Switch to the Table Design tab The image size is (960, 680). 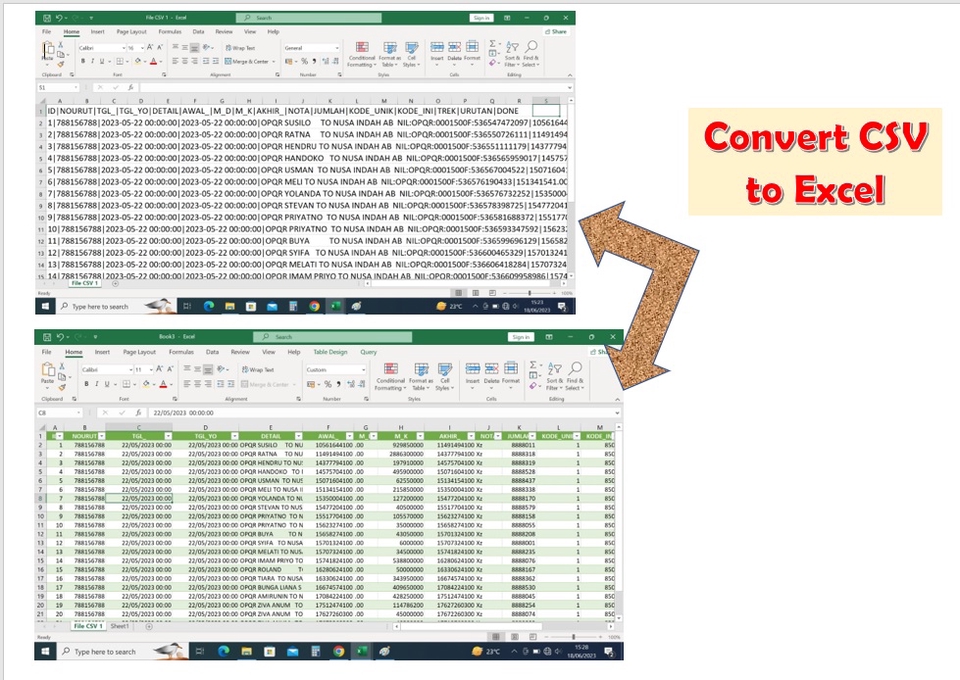tap(331, 352)
